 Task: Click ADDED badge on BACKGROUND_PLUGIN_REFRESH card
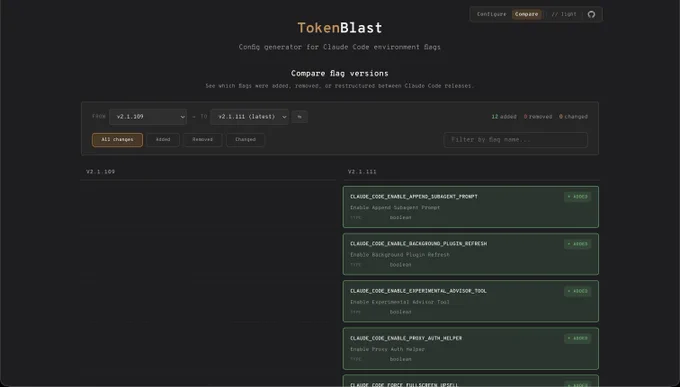tap(578, 244)
